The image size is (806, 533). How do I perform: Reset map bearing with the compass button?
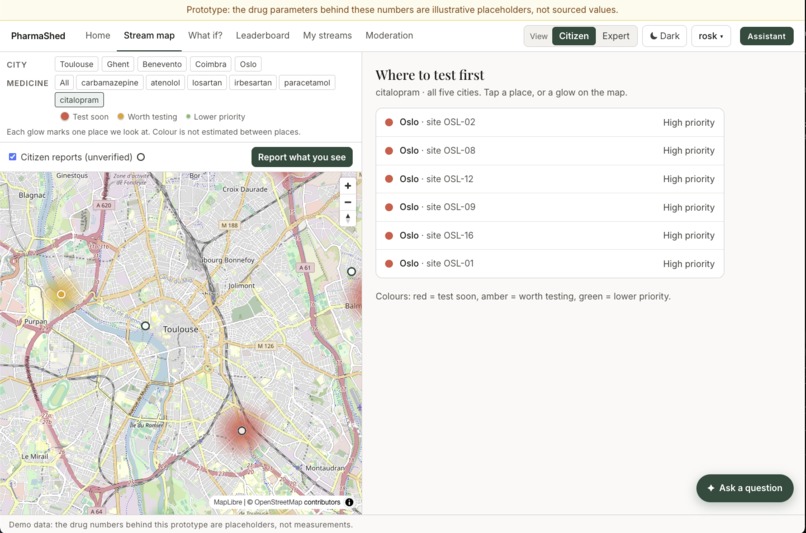click(347, 218)
